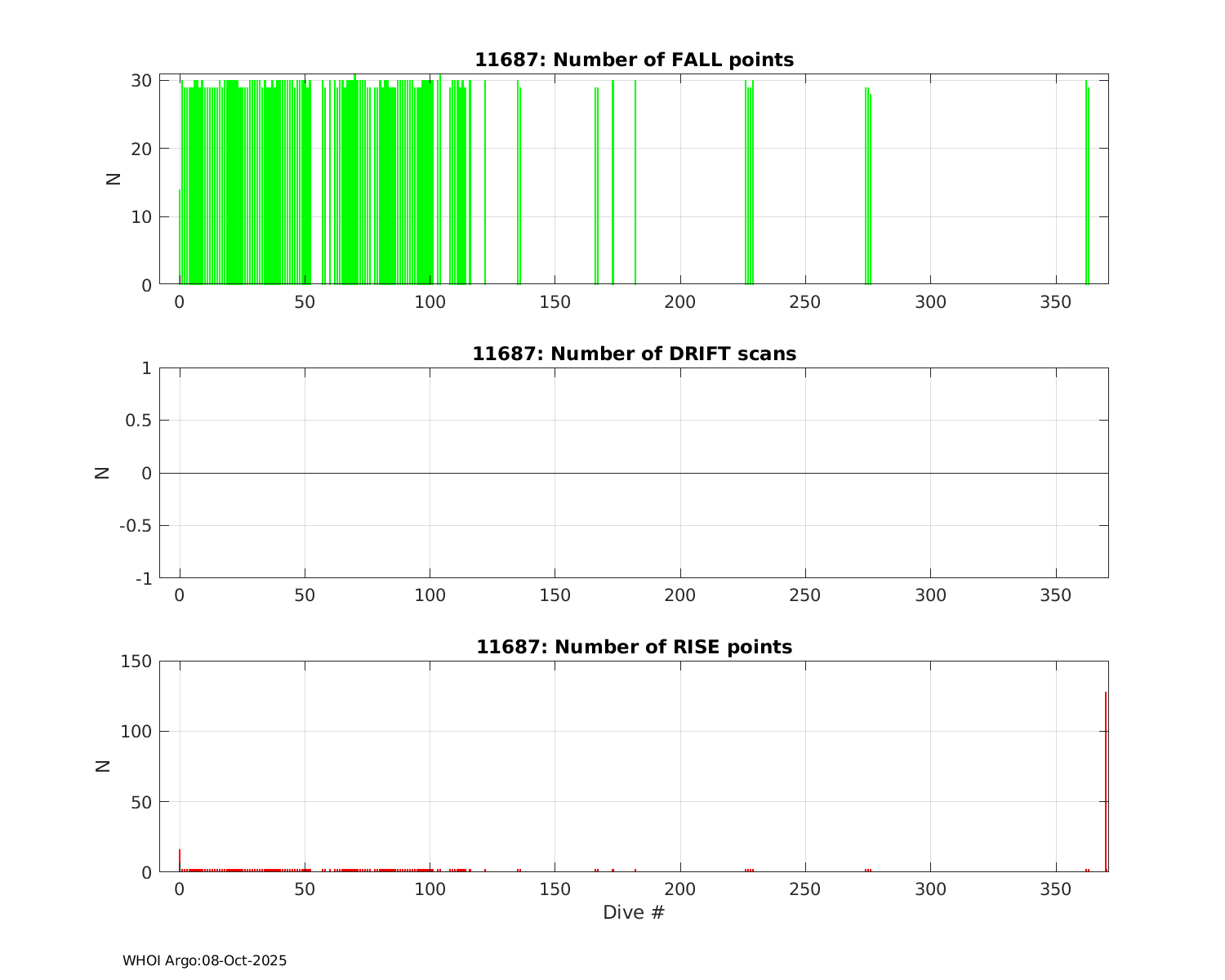1225x980 pixels.
Task: Click the green bars near dive 362 in the FALL chart
Action: pos(1087,184)
